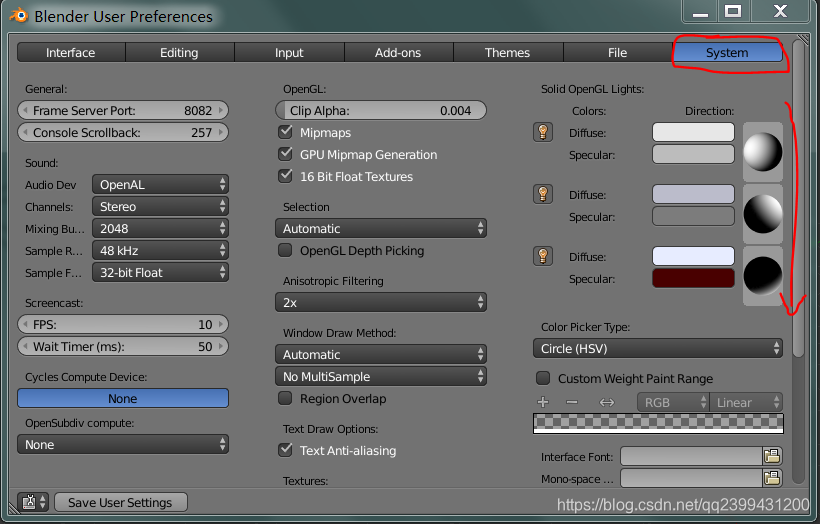Enable OpenGL Depth Picking
The height and width of the screenshot is (524, 820).
[x=285, y=250]
